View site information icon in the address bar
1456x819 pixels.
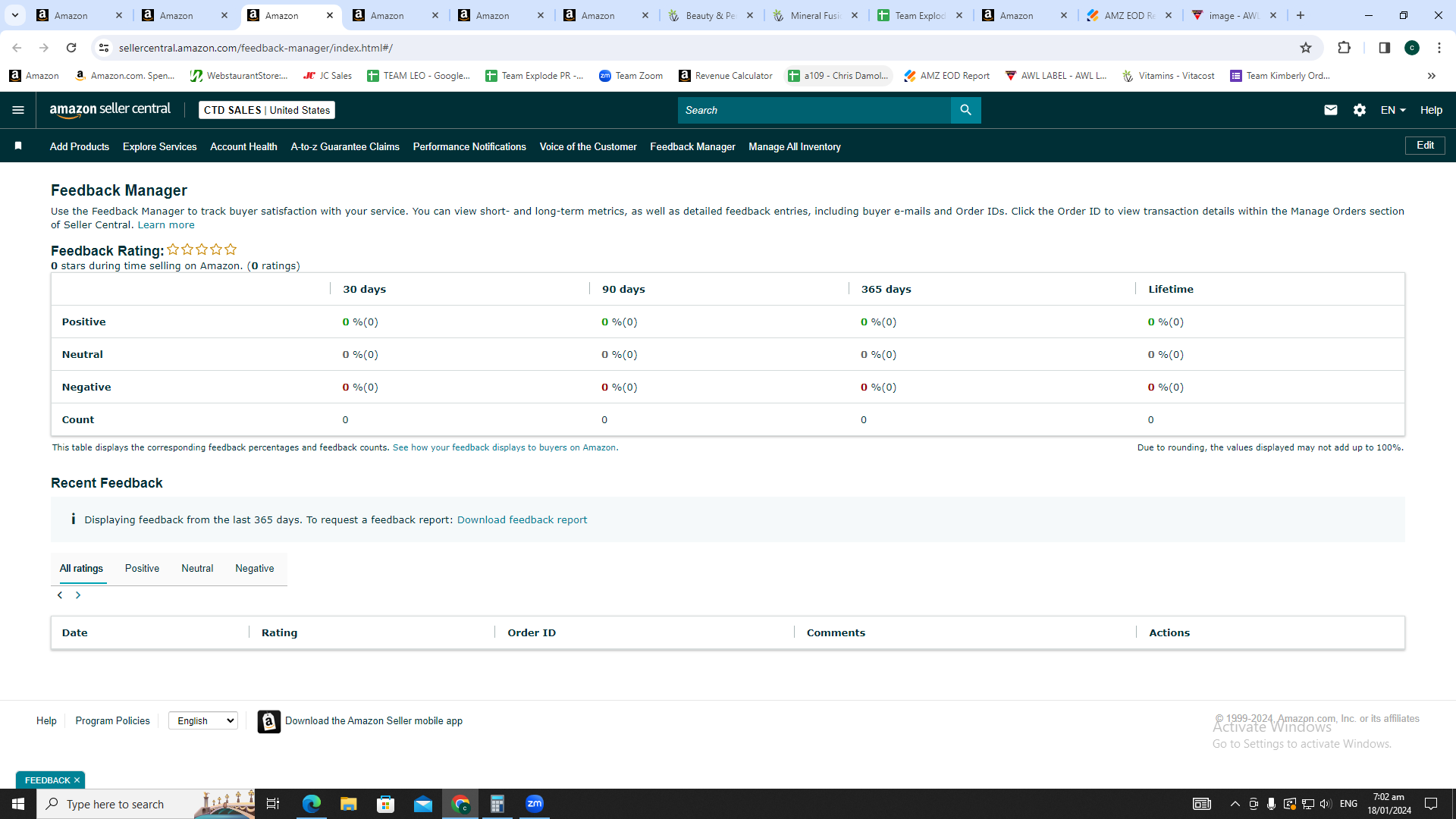tap(104, 48)
